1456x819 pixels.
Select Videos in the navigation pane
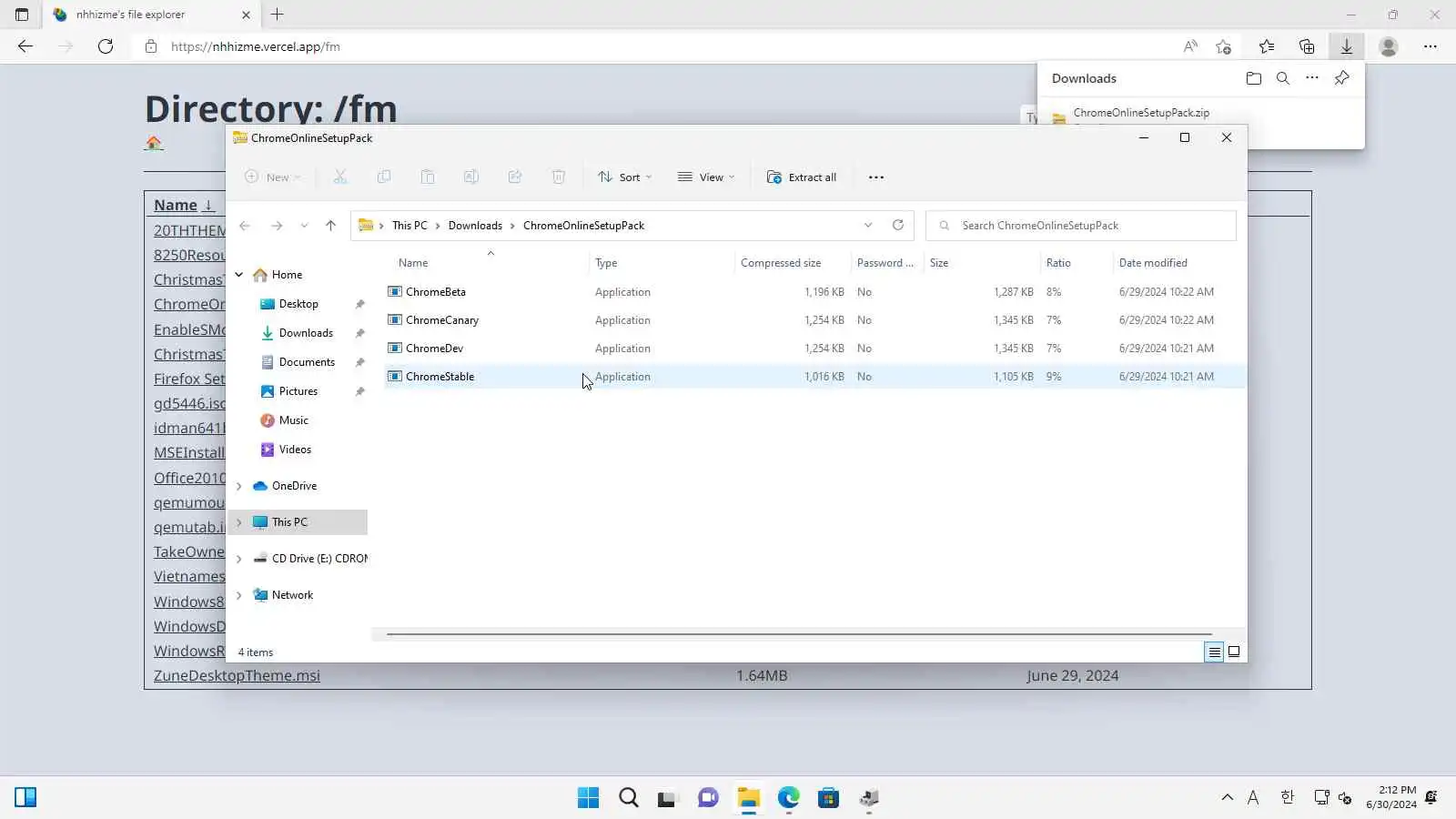tap(296, 450)
